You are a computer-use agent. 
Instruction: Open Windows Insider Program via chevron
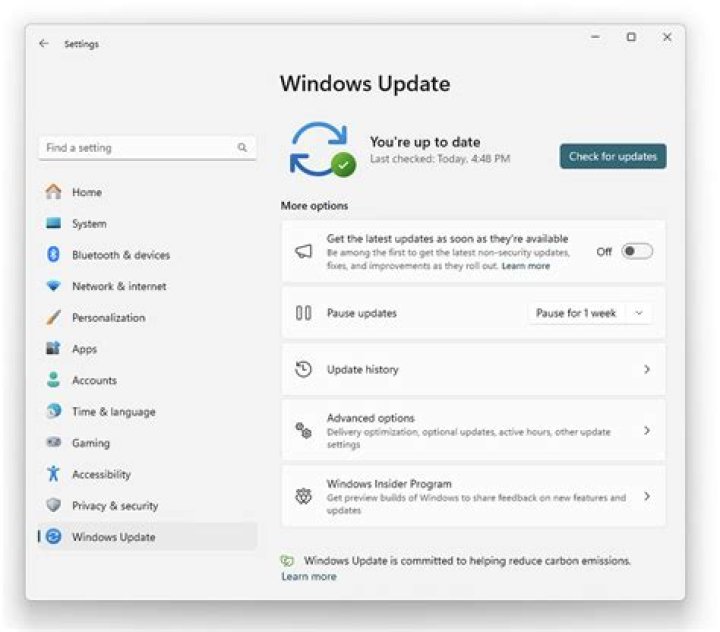(647, 497)
